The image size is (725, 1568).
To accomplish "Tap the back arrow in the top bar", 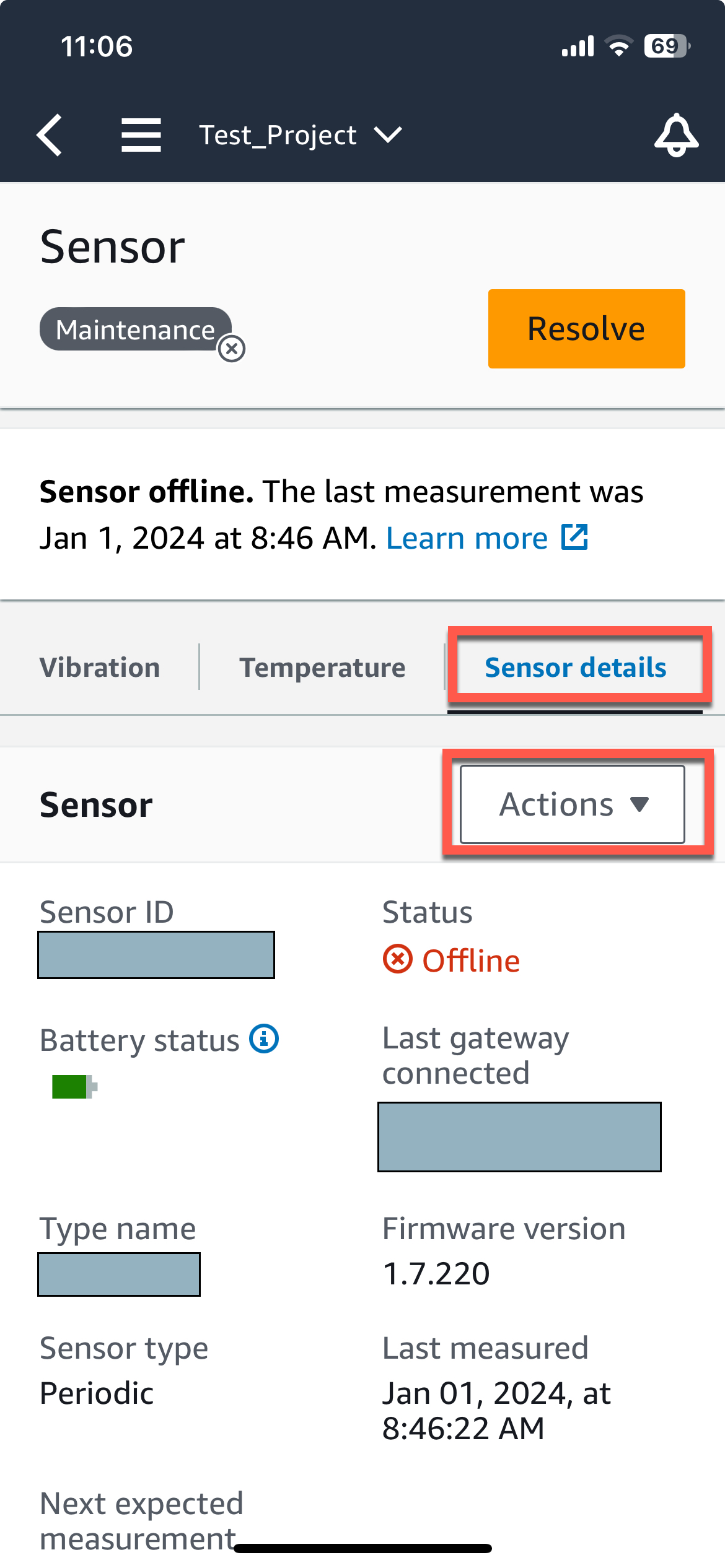I will point(50,135).
